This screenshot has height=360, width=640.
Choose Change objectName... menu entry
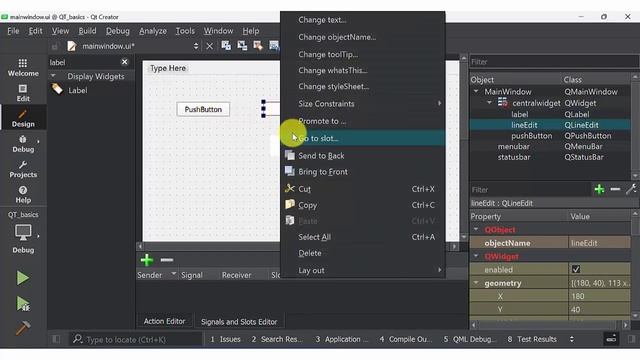click(362, 37)
